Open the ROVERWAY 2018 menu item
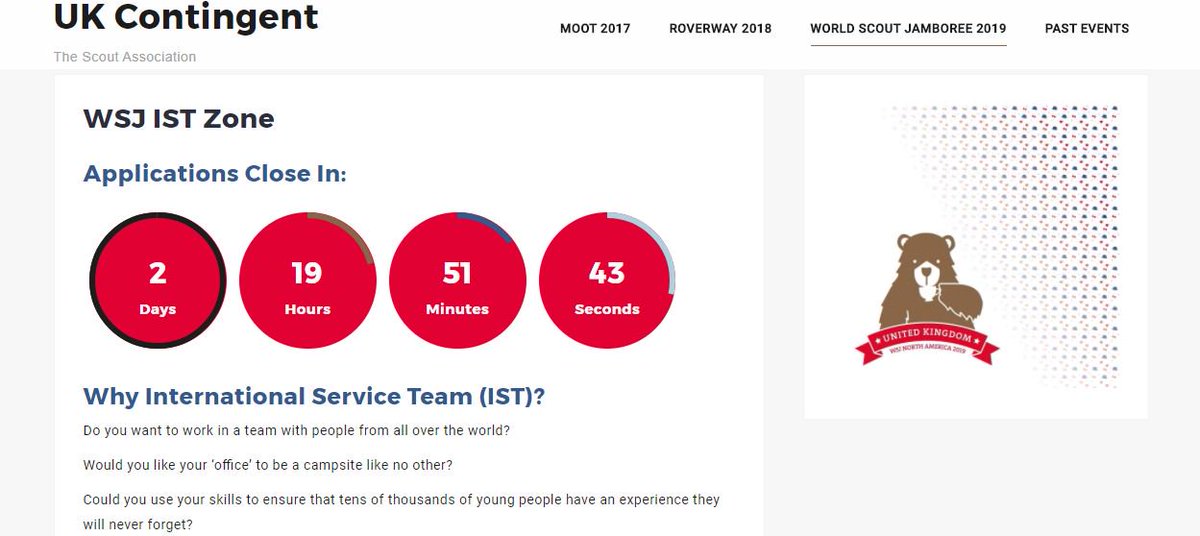This screenshot has height=536, width=1200. click(720, 28)
